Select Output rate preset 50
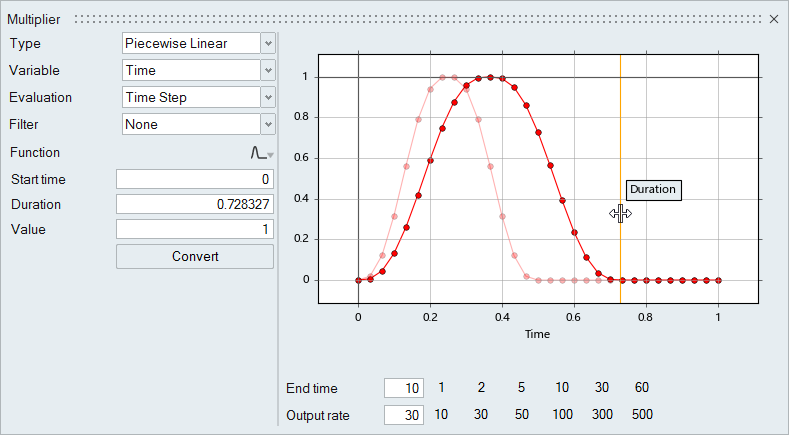Image resolution: width=789 pixels, height=435 pixels. (x=521, y=415)
